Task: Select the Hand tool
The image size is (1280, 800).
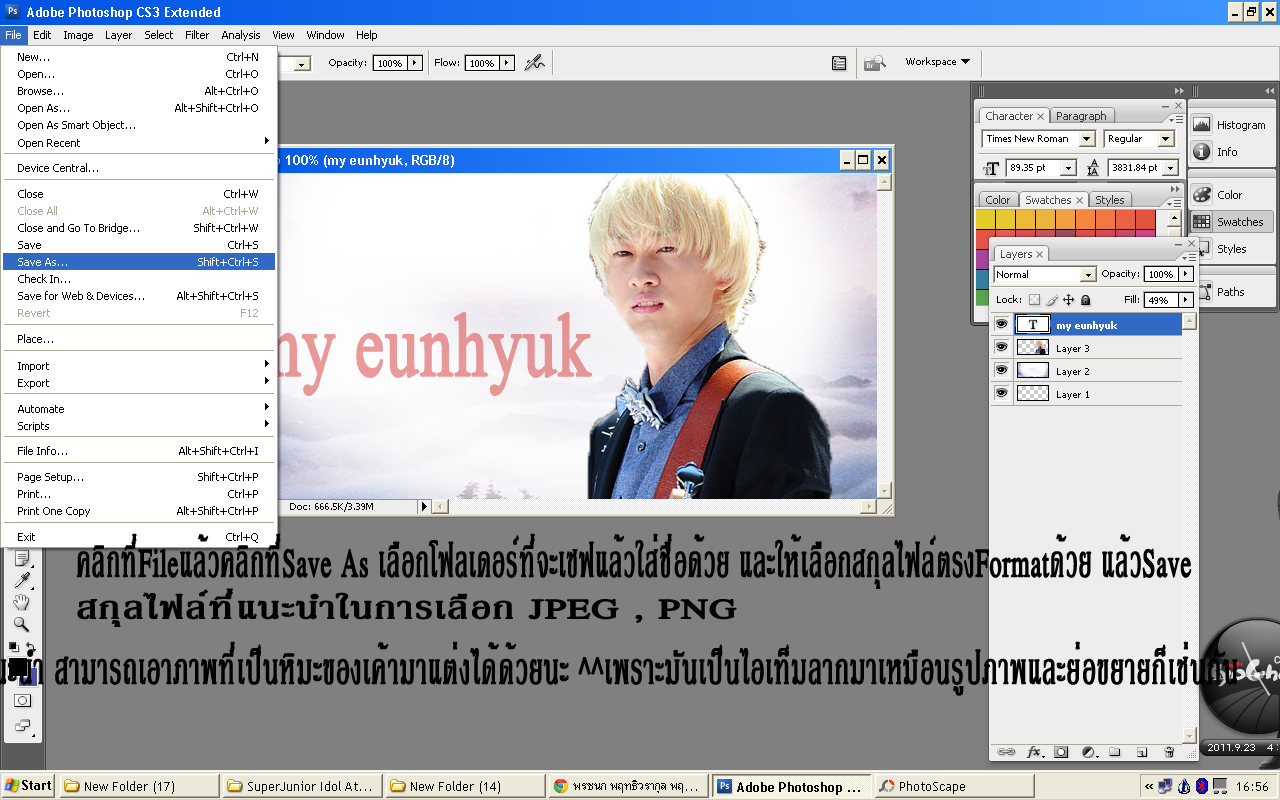Action: coord(22,602)
